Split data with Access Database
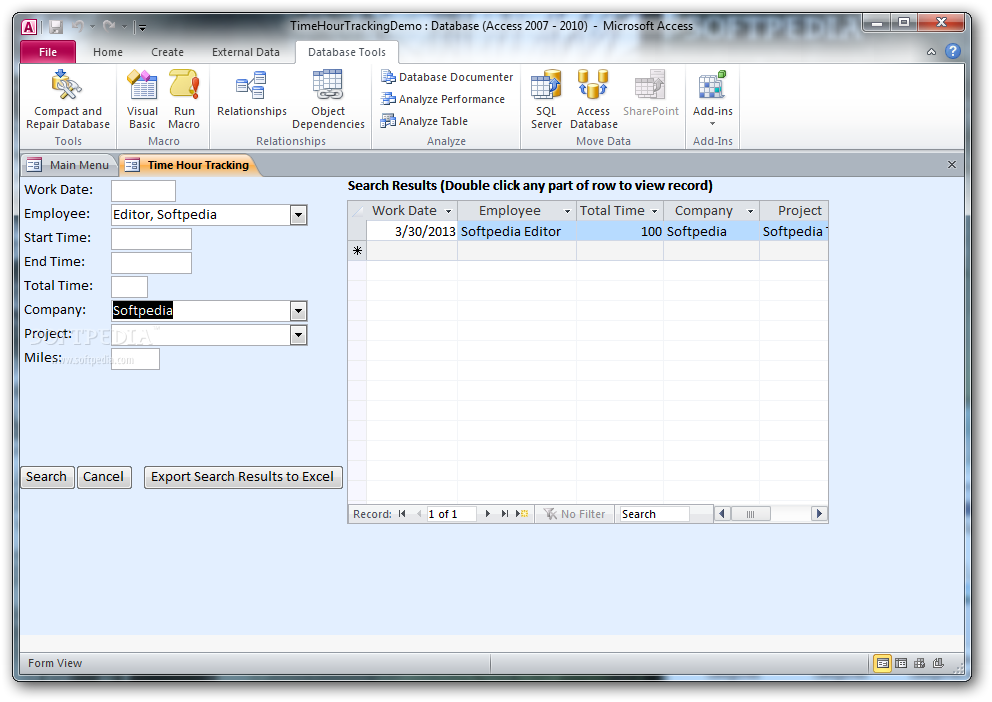Screen dimensions: 992x702 click(x=593, y=99)
